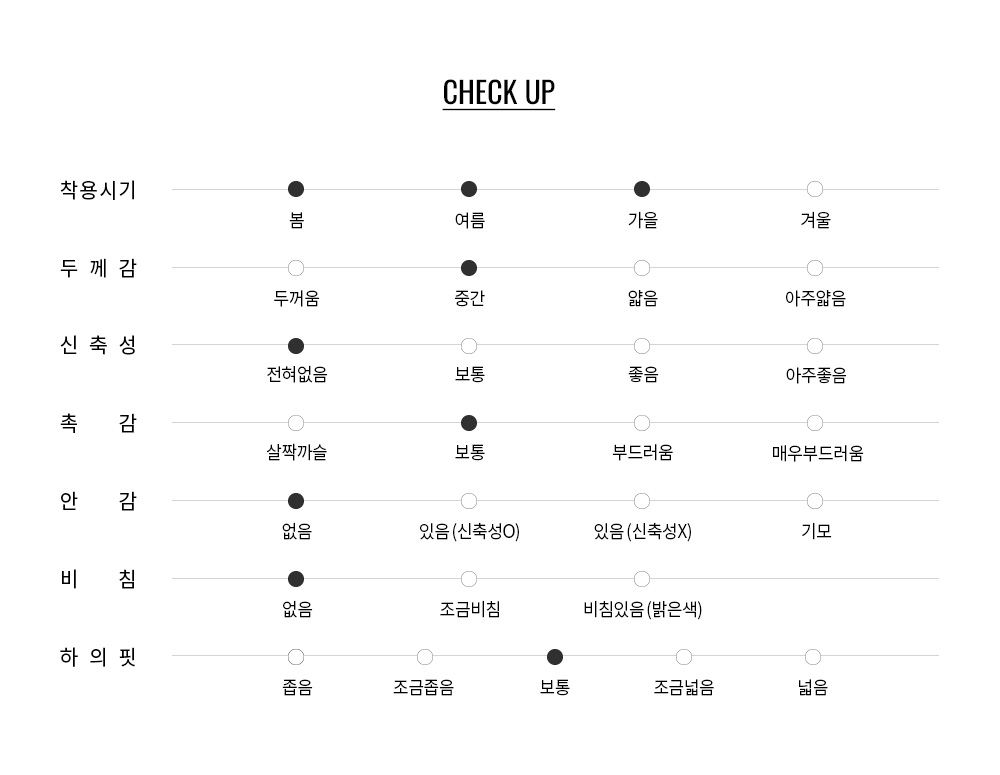Select the 겨울 radio dot
Viewport: 1000px width, 775px height.
point(815,189)
